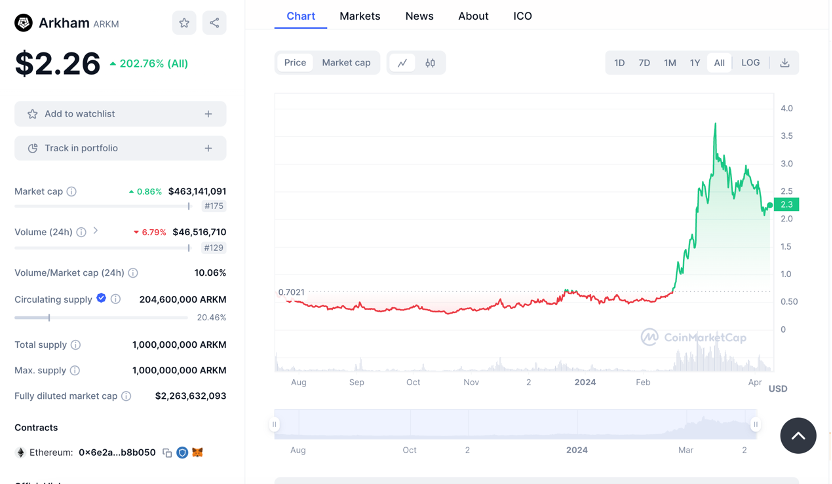
Task: Switch to line chart view icon
Action: (402, 63)
